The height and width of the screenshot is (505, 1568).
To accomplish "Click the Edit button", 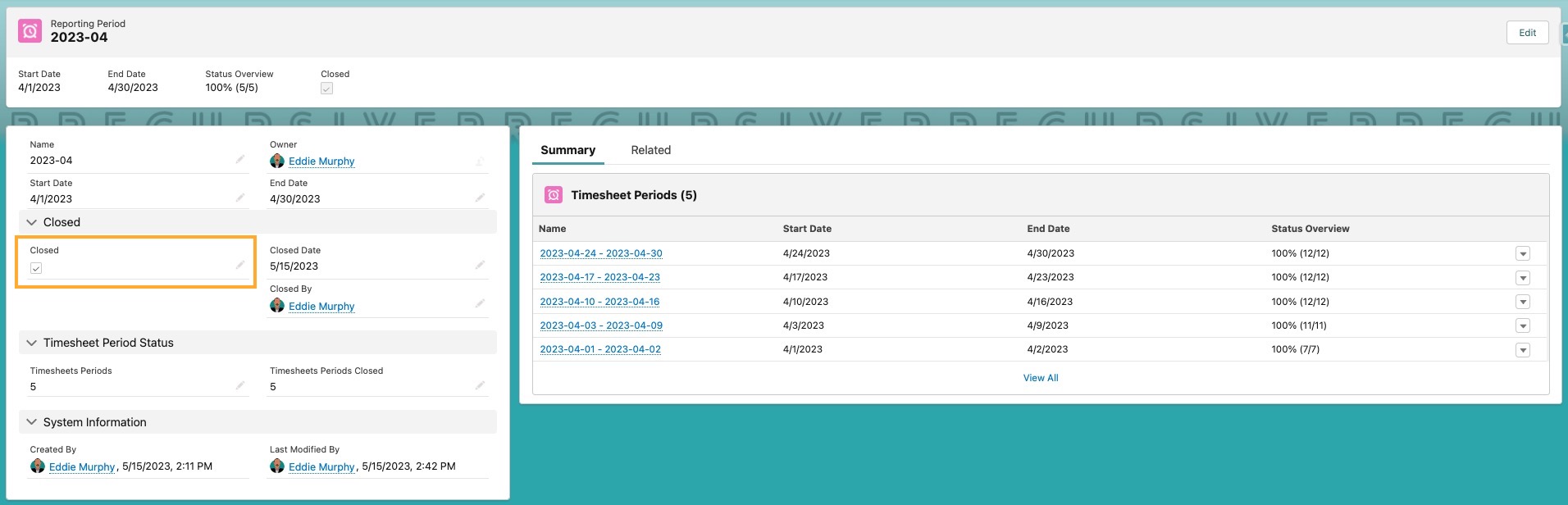I will tap(1527, 33).
